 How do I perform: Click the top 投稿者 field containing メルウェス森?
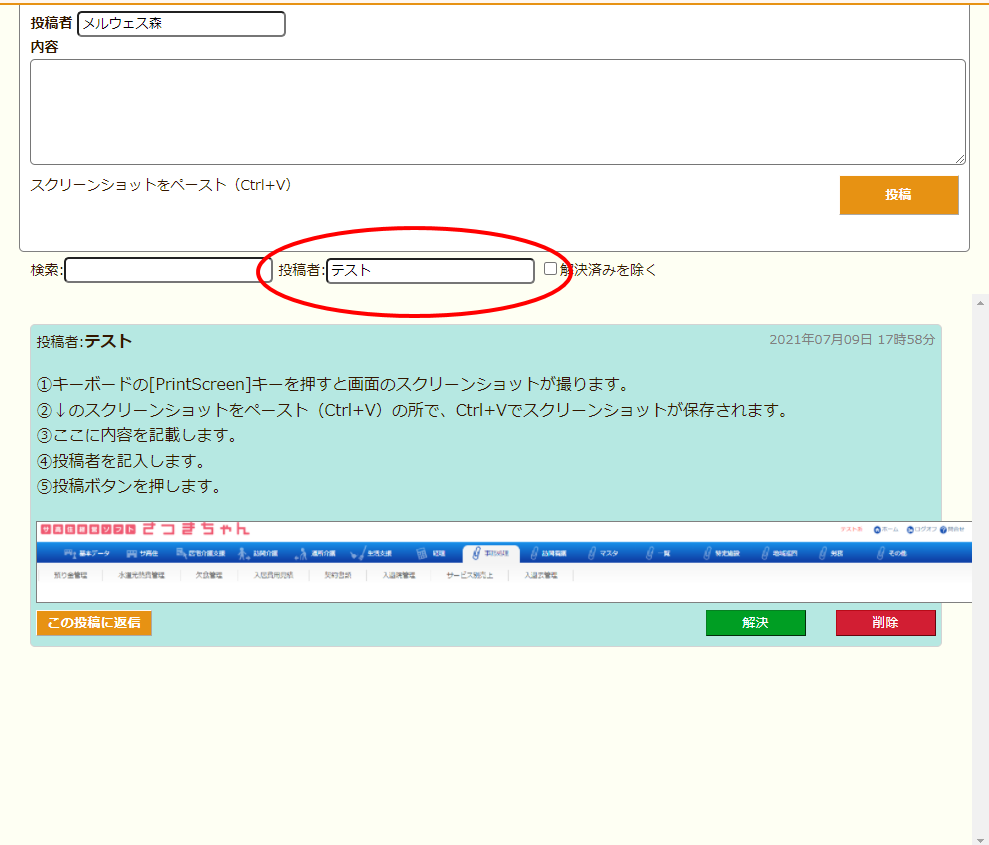click(x=181, y=24)
